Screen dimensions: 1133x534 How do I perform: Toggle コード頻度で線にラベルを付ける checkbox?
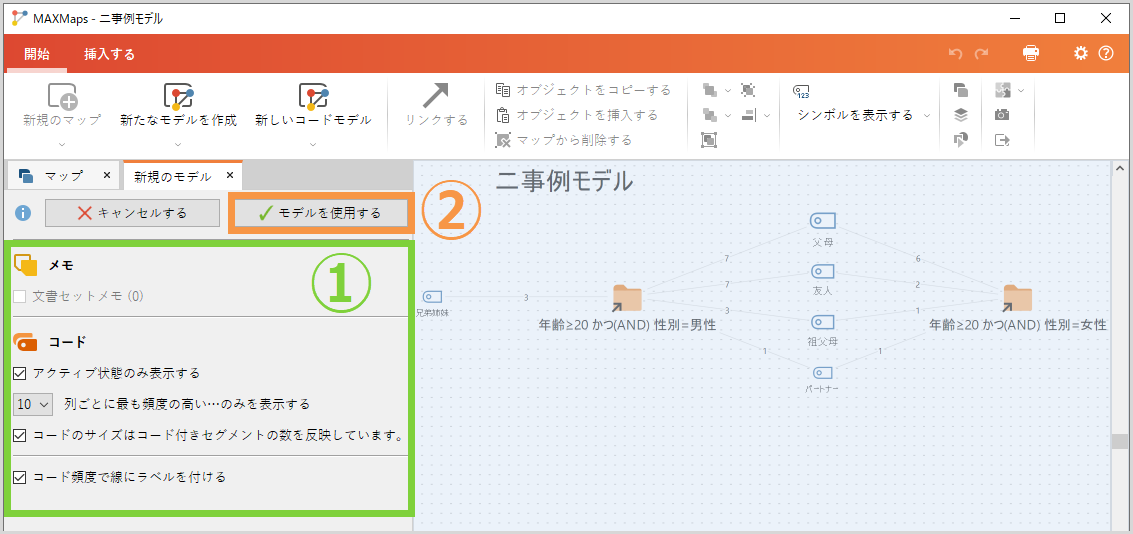(20, 477)
